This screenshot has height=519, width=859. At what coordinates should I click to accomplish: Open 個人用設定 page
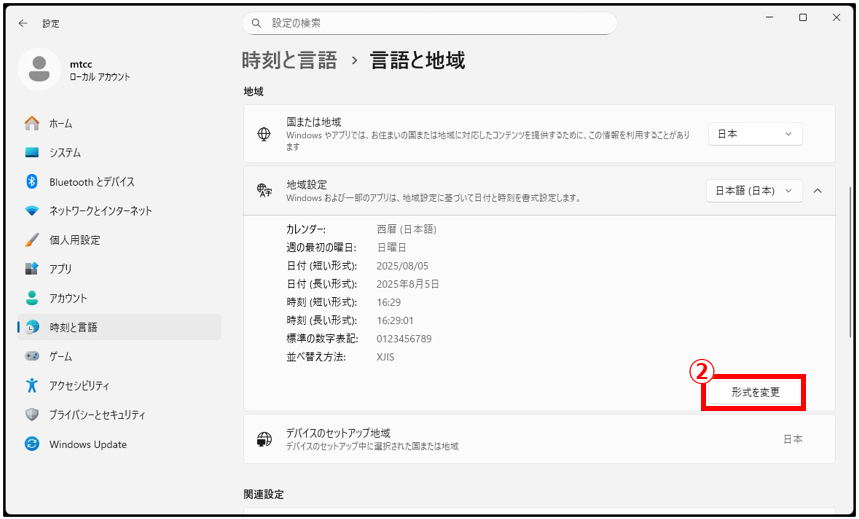(119, 239)
